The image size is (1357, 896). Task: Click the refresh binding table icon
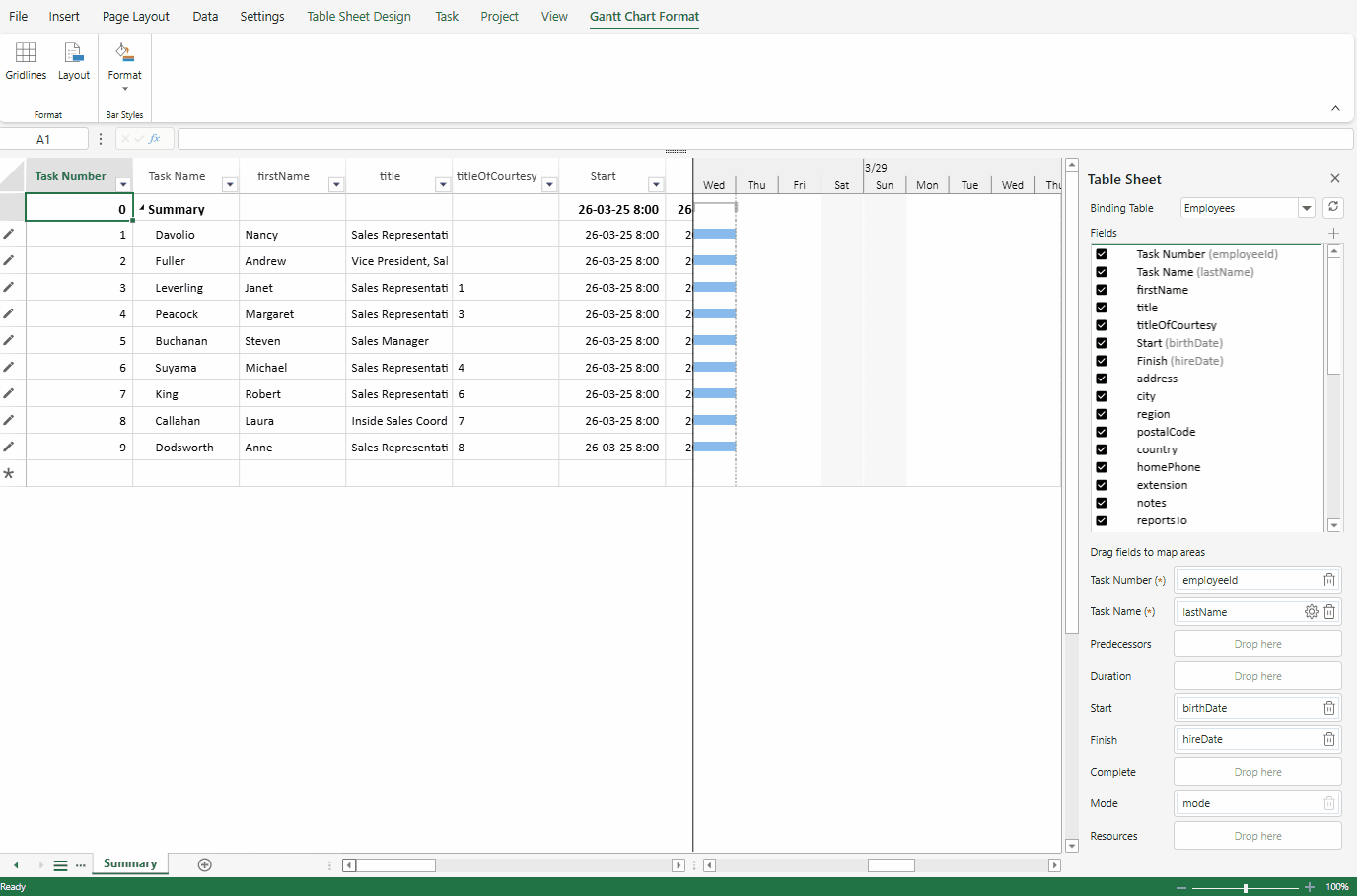pyautogui.click(x=1333, y=207)
